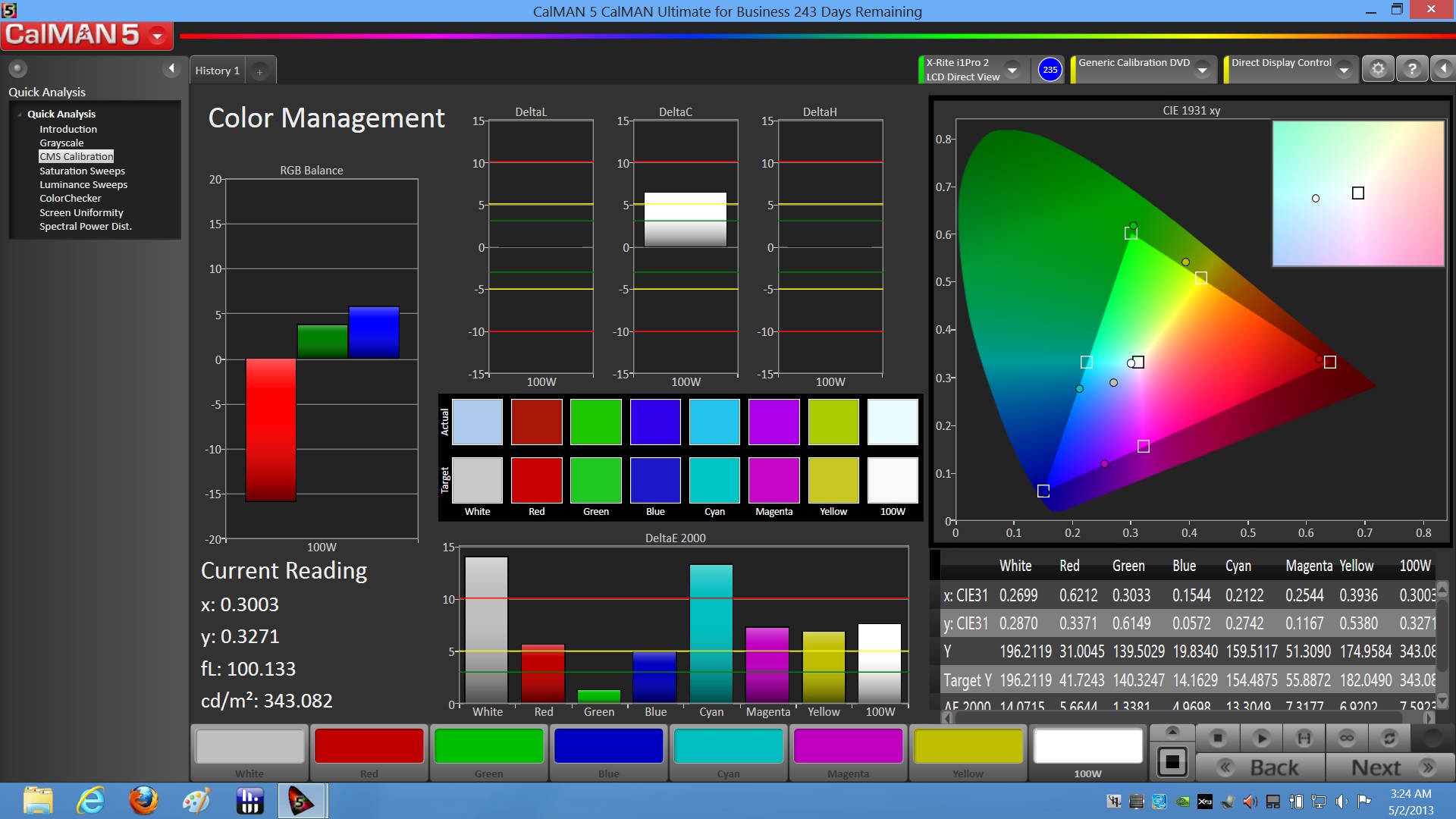Open the X-Rite i1Pro 2 meter dropdown
This screenshot has height=819, width=1456.
[1012, 70]
